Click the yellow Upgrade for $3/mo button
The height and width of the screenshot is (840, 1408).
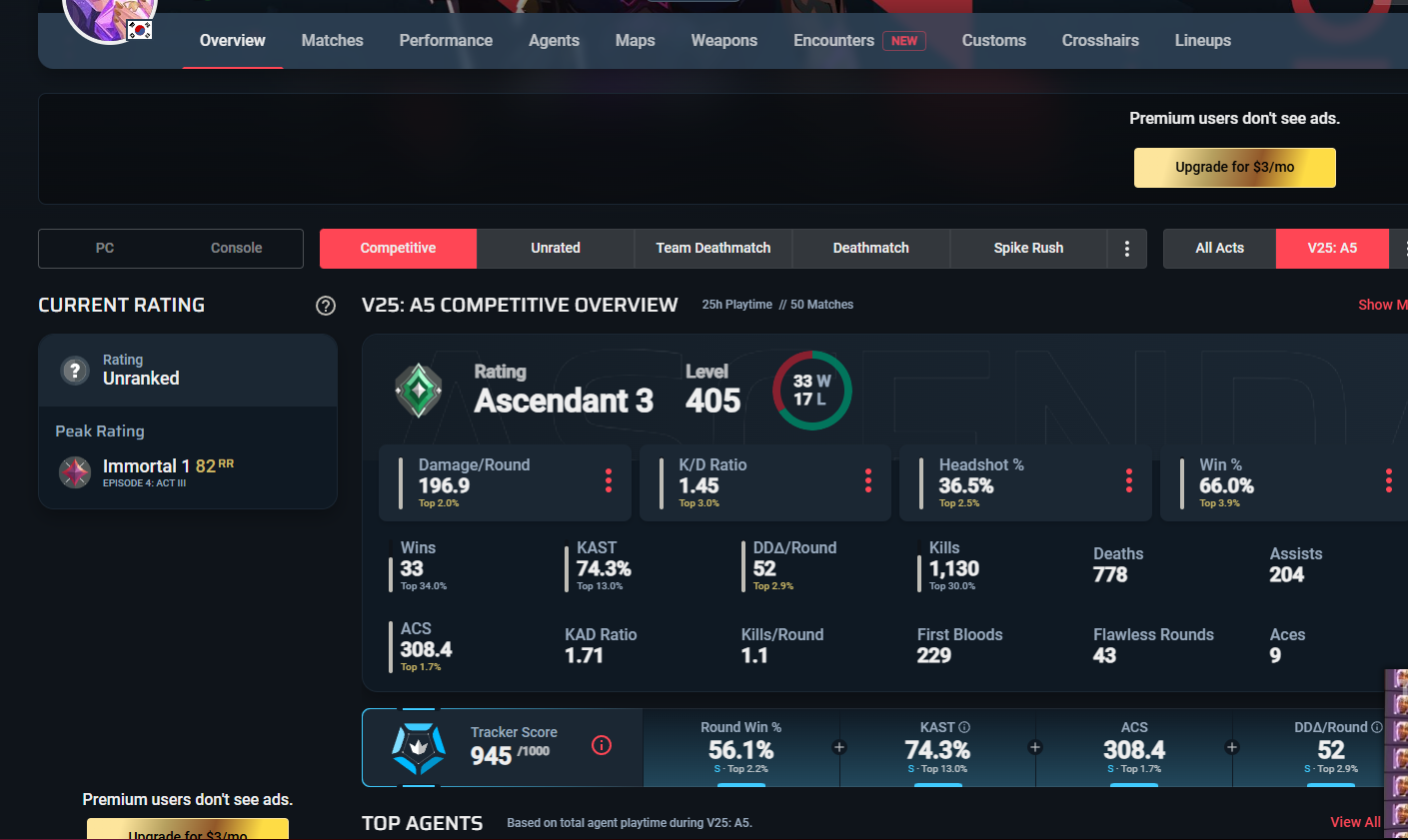[1235, 168]
